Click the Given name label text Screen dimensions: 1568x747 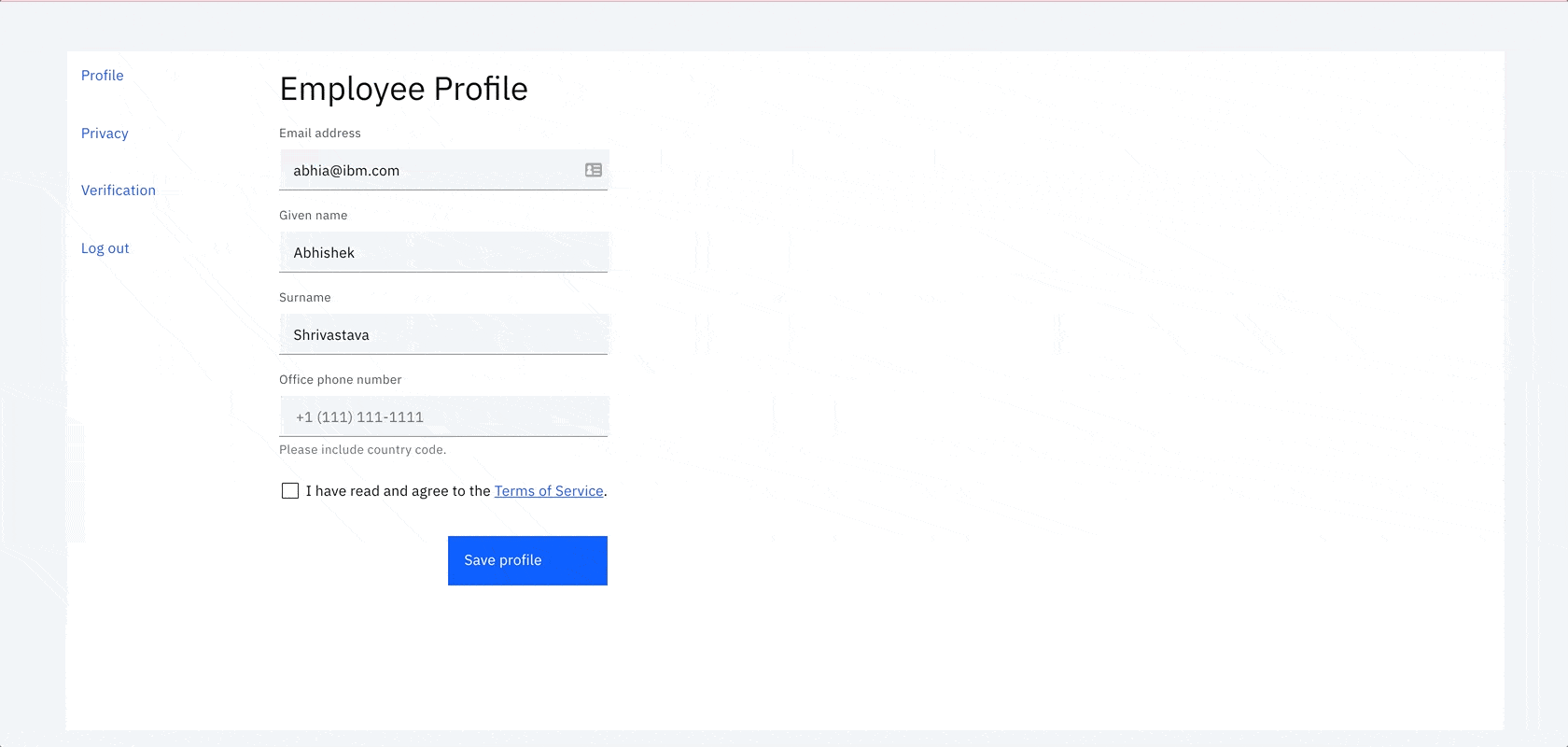point(314,216)
